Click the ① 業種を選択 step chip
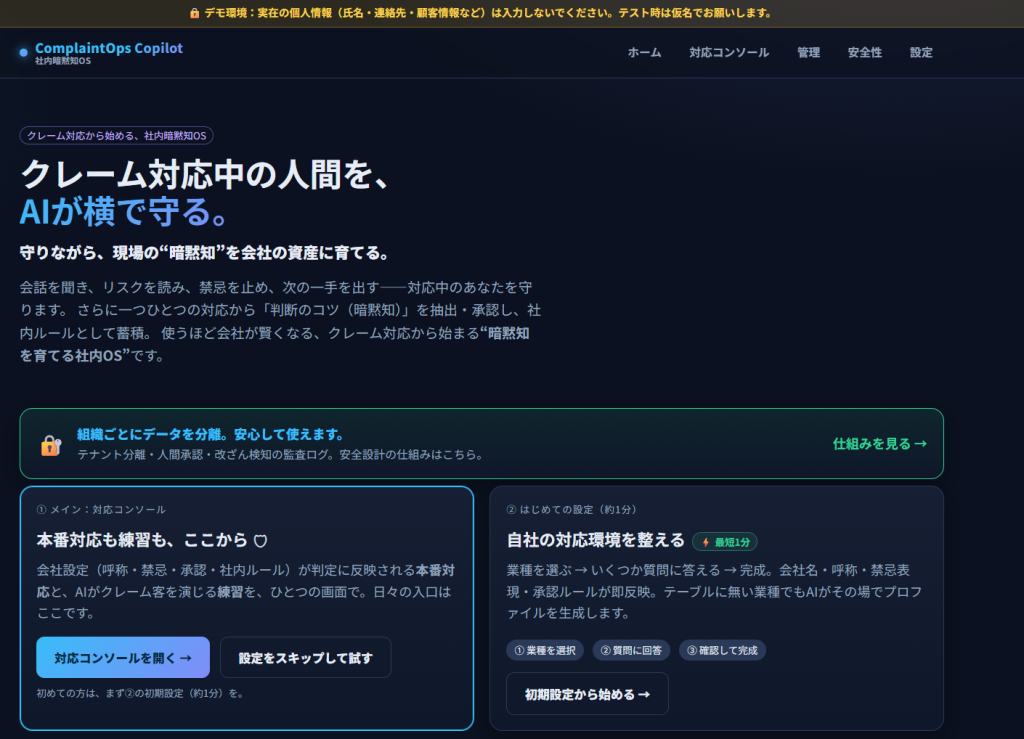The width and height of the screenshot is (1024, 739). (545, 650)
